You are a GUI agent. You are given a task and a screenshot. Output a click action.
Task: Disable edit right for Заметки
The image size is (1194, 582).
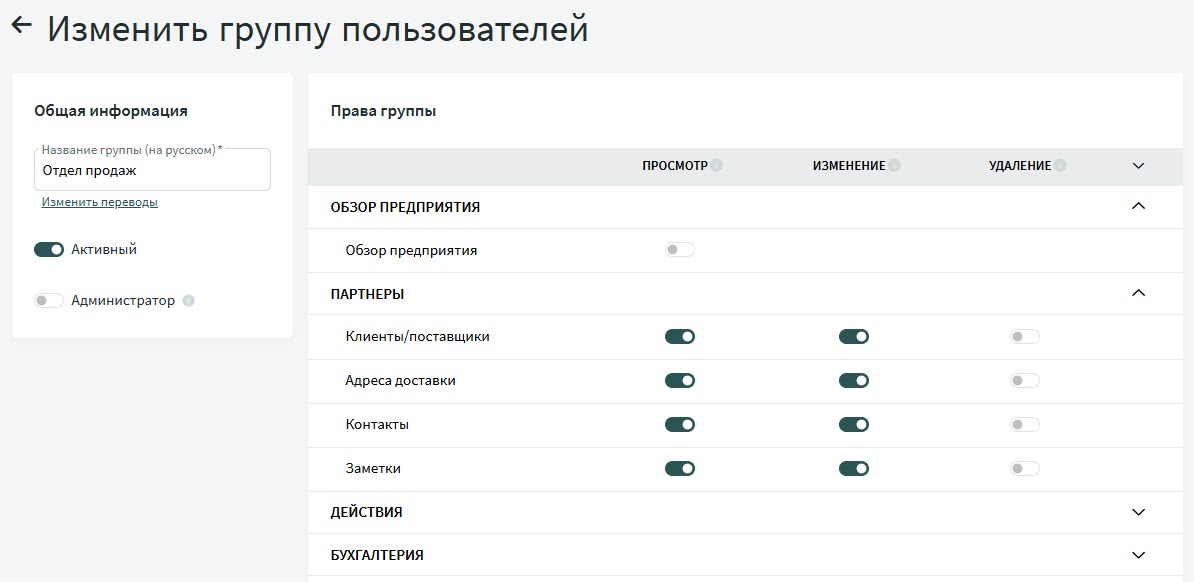point(853,468)
